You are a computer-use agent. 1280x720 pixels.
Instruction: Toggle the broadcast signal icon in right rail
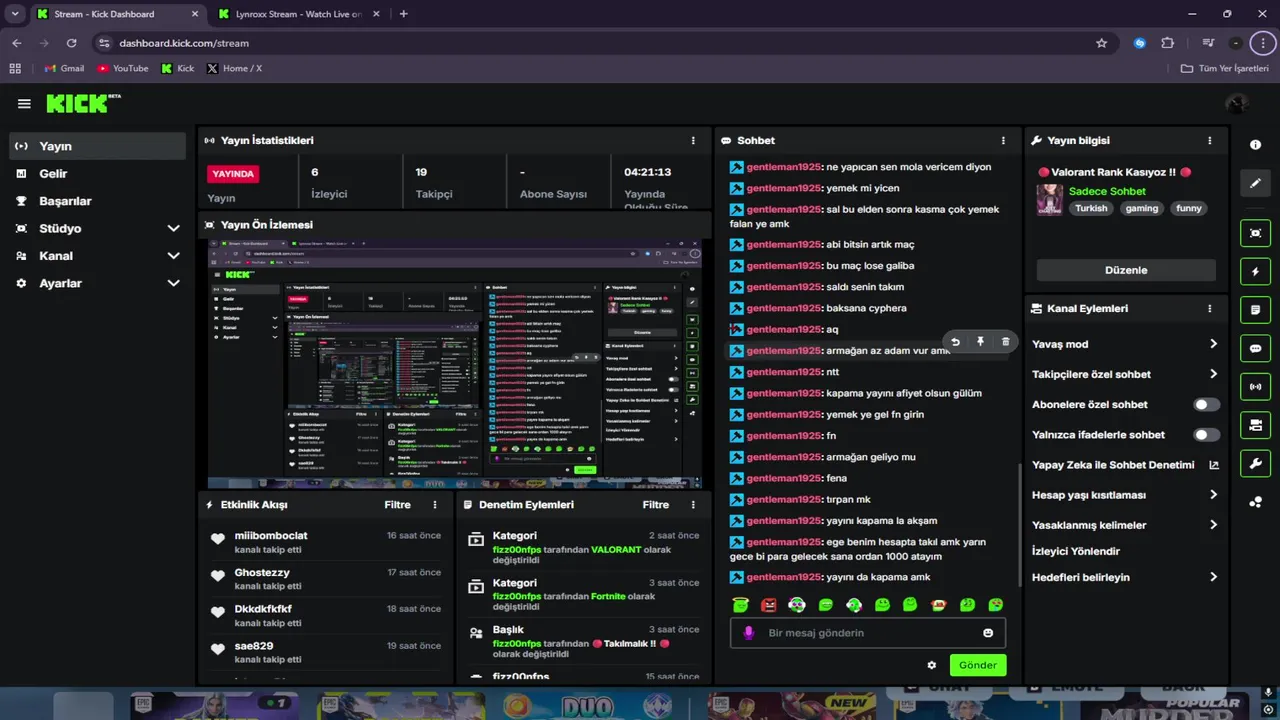pos(1255,387)
